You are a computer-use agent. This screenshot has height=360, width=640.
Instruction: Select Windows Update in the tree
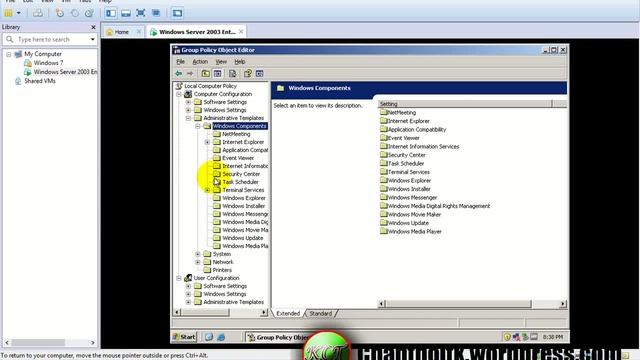click(x=242, y=238)
